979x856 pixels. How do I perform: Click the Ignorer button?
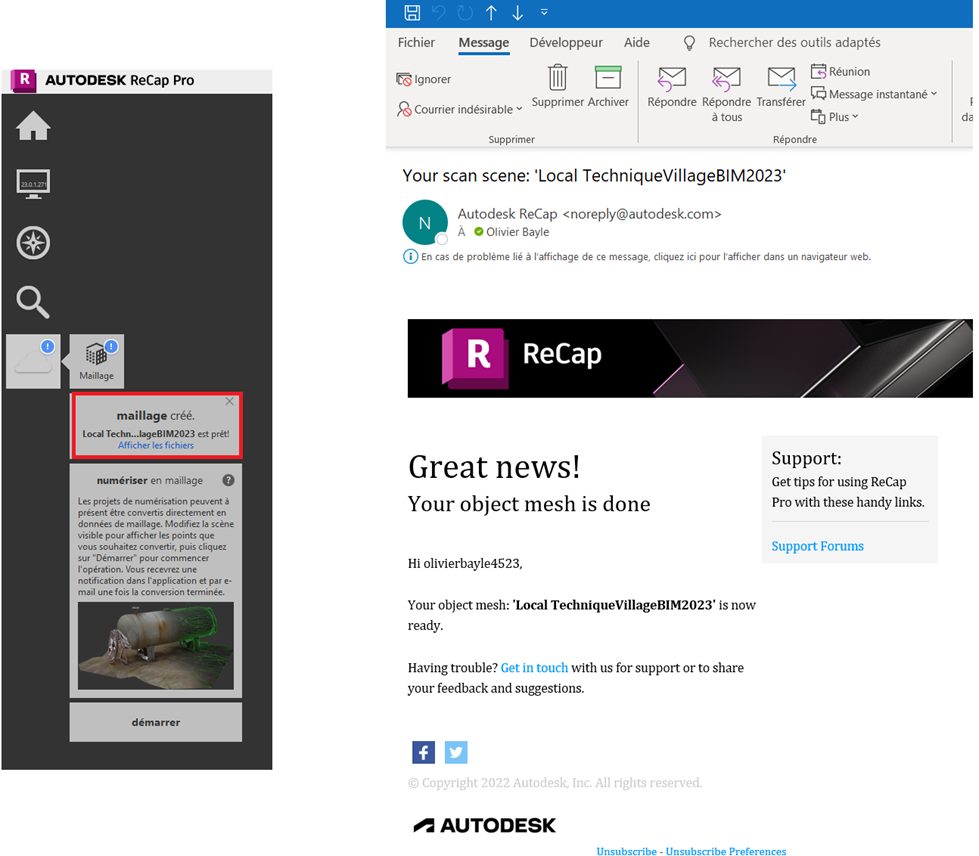coord(423,79)
